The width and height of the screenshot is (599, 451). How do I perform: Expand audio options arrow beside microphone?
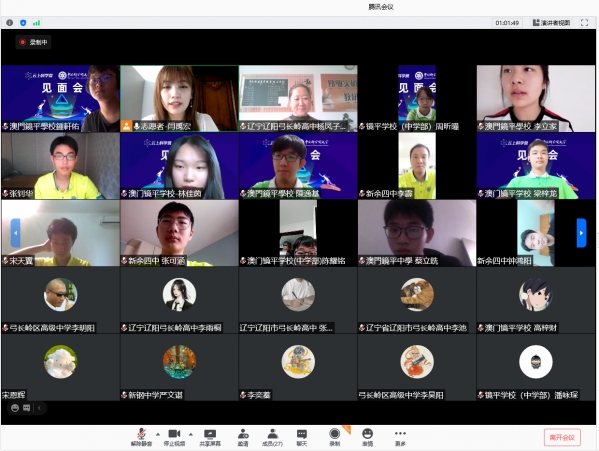[157, 434]
